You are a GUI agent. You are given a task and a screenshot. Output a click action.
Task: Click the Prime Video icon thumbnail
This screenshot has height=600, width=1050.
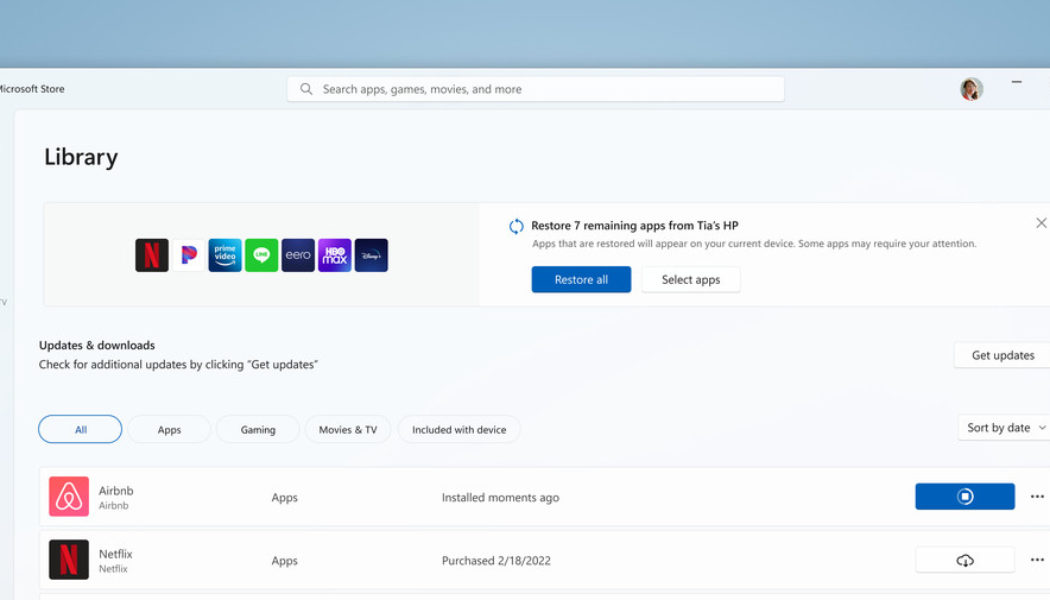point(224,254)
